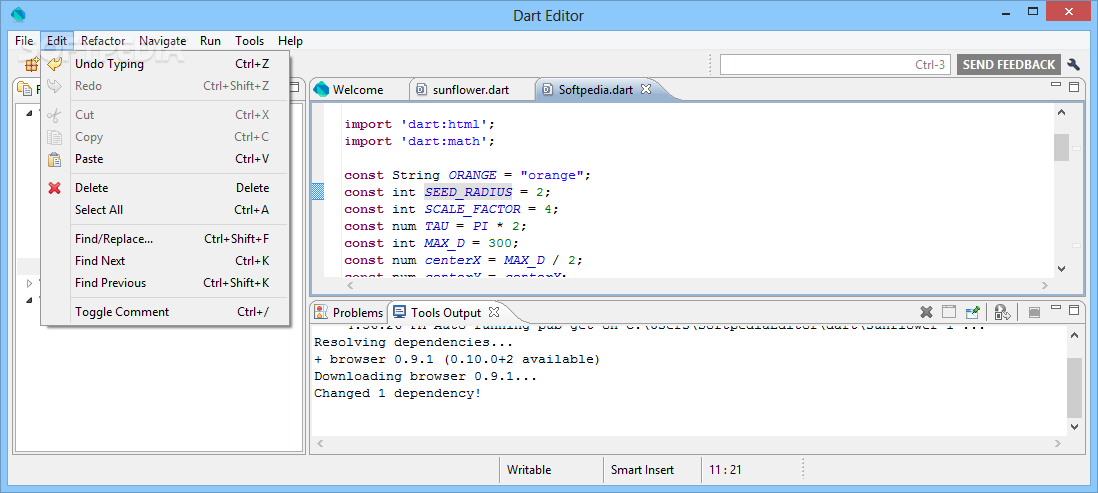Choose Undo Typing from Edit menu
This screenshot has height=493, width=1098.
pos(165,64)
